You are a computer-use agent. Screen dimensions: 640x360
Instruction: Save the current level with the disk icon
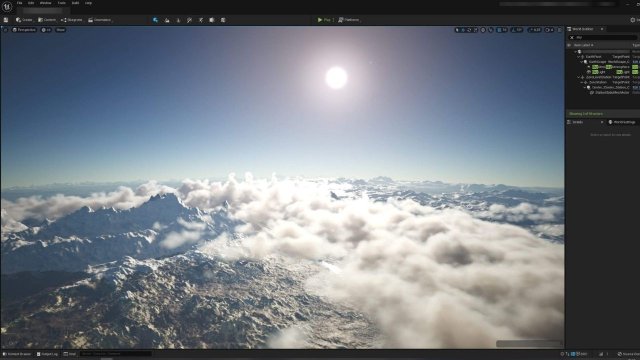(x=6, y=20)
